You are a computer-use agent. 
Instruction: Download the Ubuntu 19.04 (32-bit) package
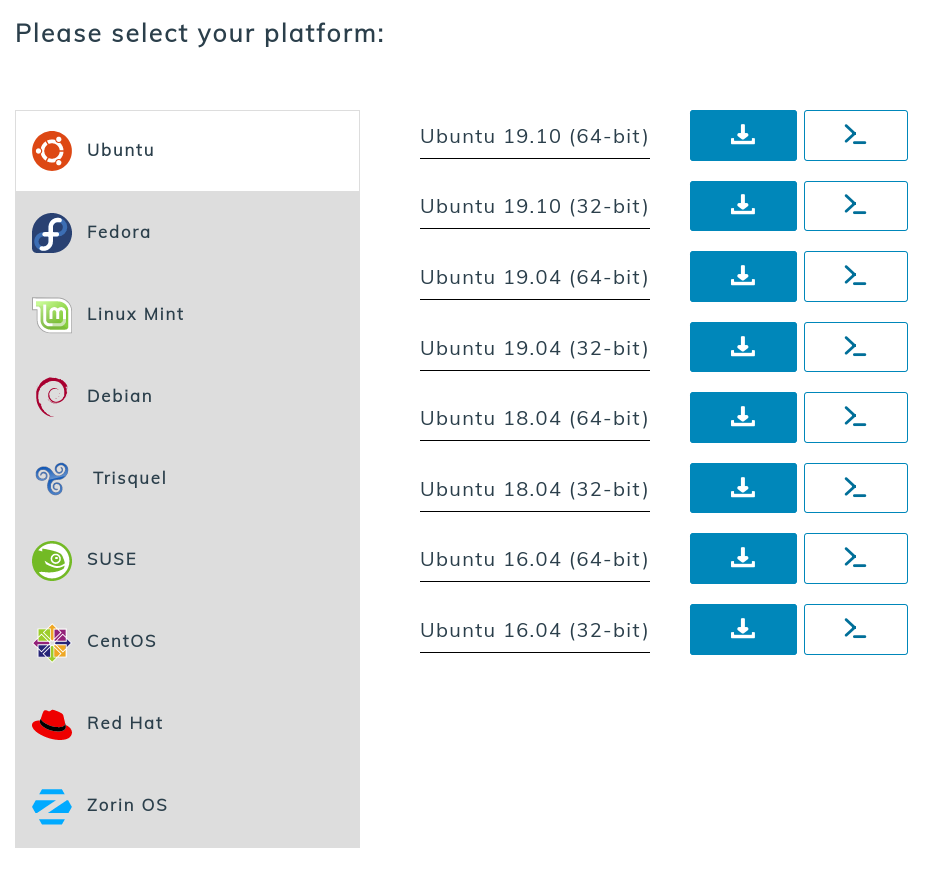pyautogui.click(x=743, y=347)
